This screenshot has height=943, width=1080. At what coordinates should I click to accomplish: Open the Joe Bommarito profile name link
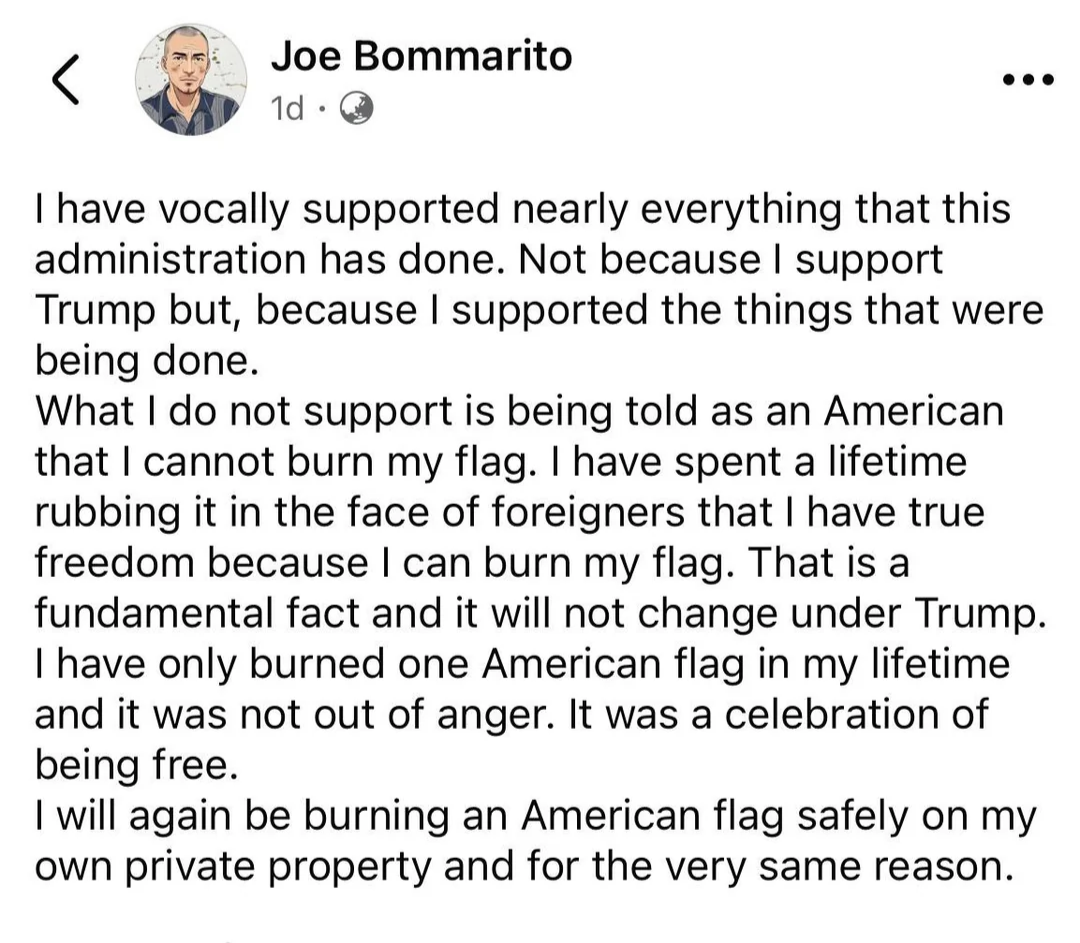(421, 56)
